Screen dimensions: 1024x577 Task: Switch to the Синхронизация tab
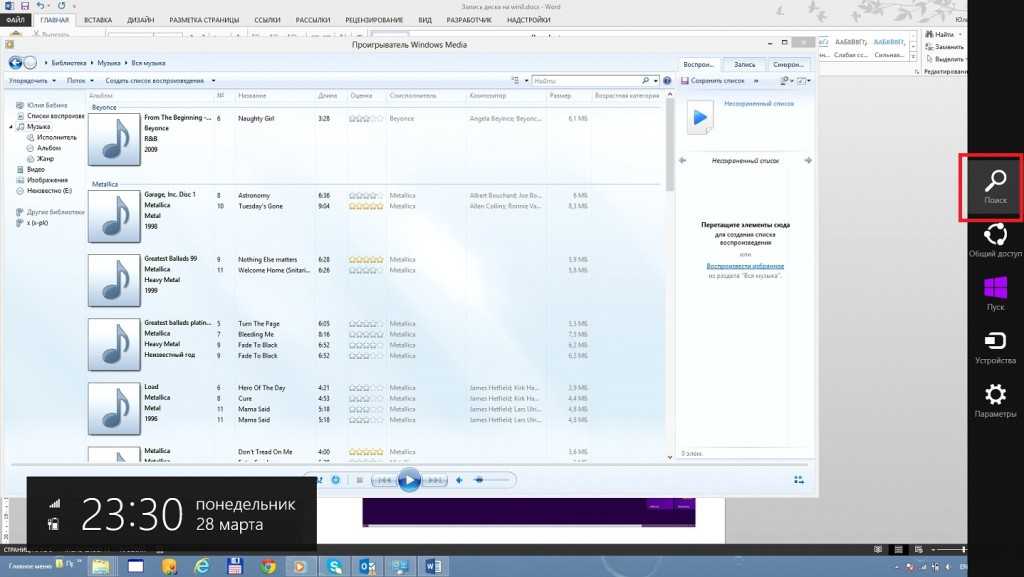pyautogui.click(x=788, y=65)
